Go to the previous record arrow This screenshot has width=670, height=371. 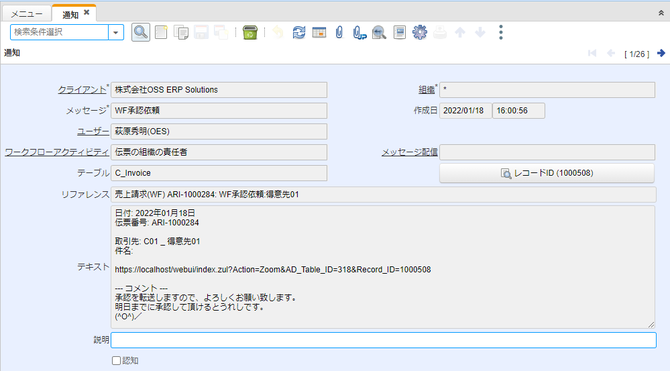tap(611, 53)
